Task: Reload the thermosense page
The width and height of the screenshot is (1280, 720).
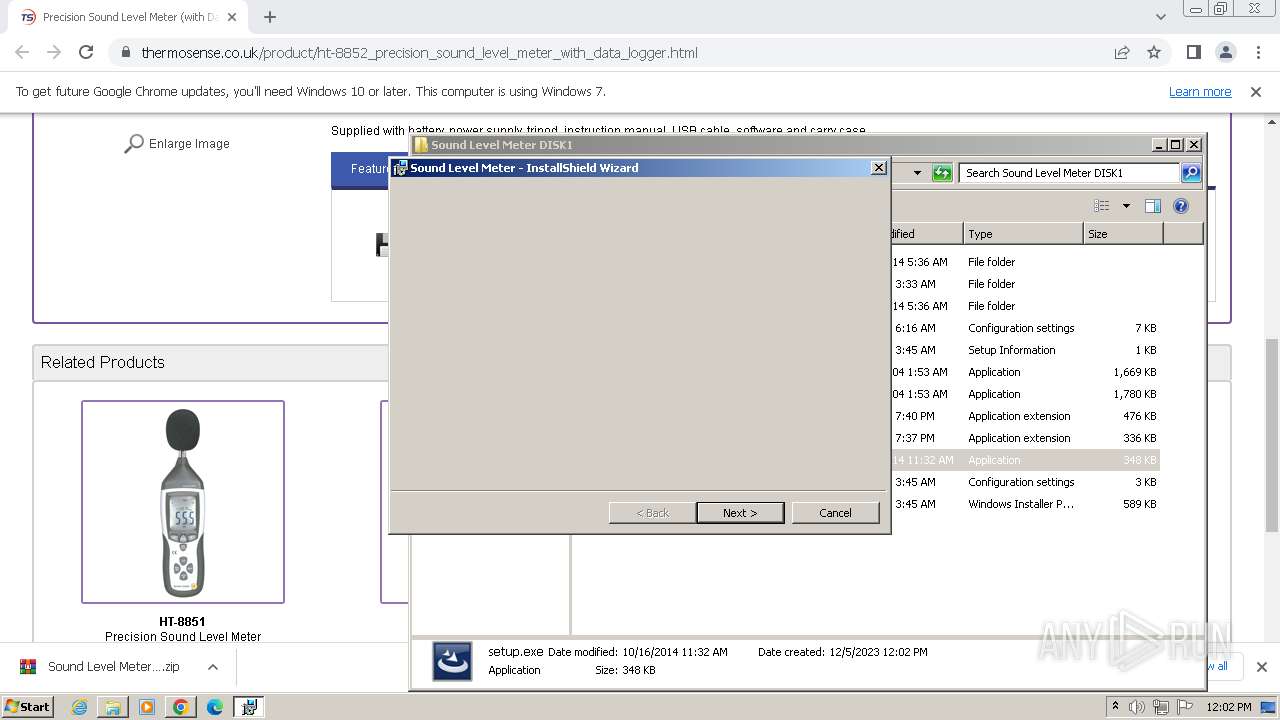Action: click(x=86, y=52)
